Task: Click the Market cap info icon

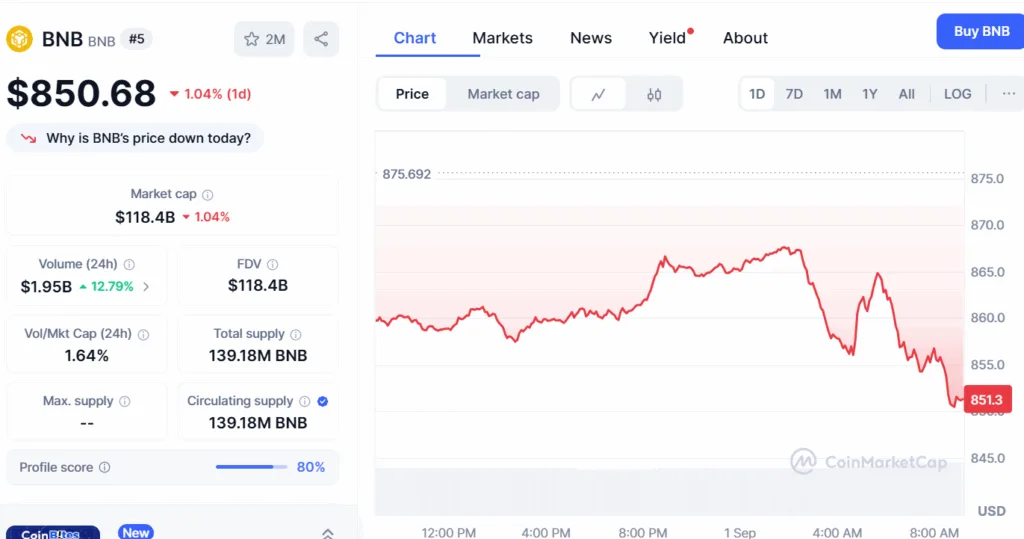Action: (x=208, y=195)
